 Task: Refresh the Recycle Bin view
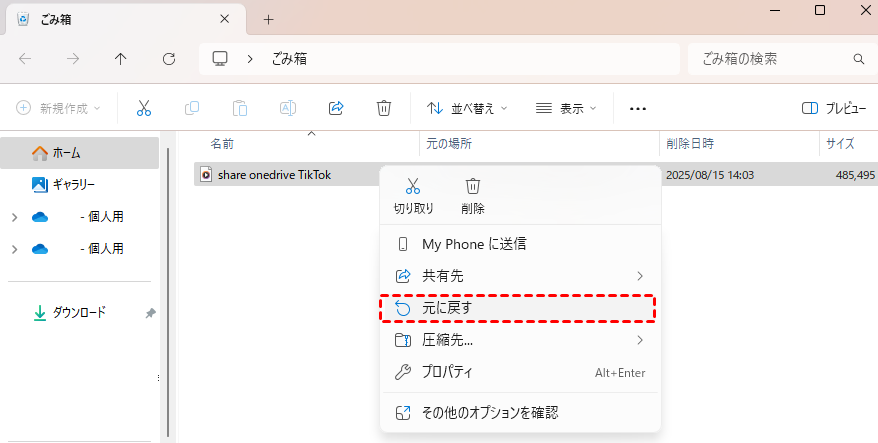[x=169, y=59]
